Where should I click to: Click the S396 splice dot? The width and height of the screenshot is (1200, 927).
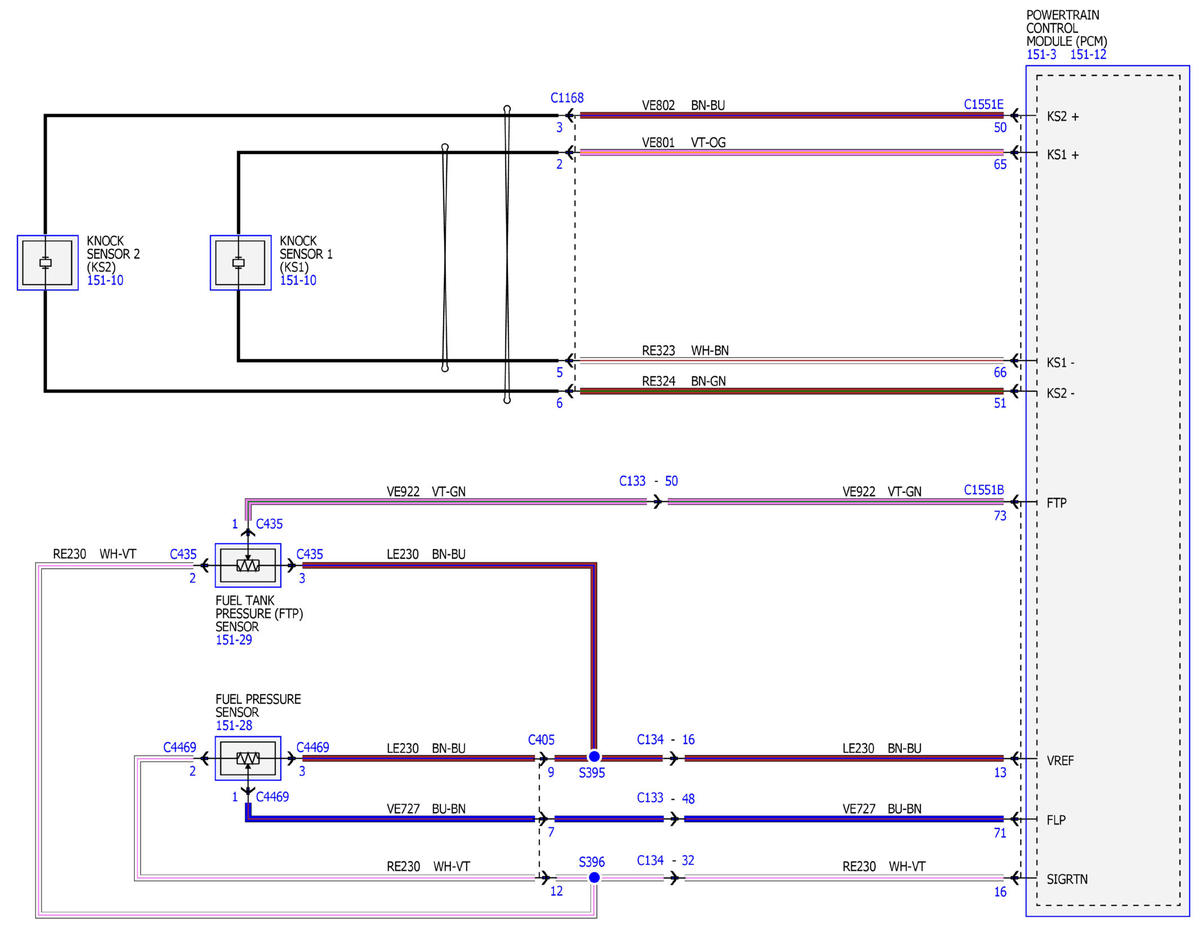pyautogui.click(x=594, y=877)
